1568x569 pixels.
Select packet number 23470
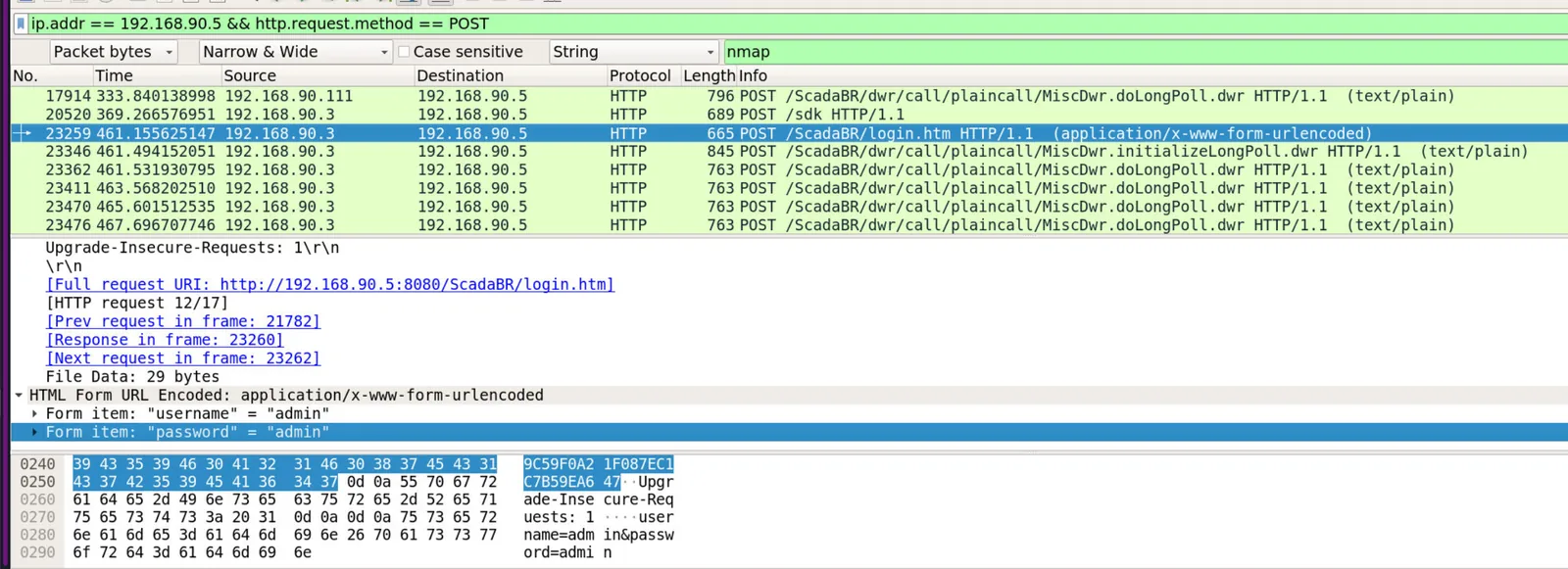click(68, 207)
